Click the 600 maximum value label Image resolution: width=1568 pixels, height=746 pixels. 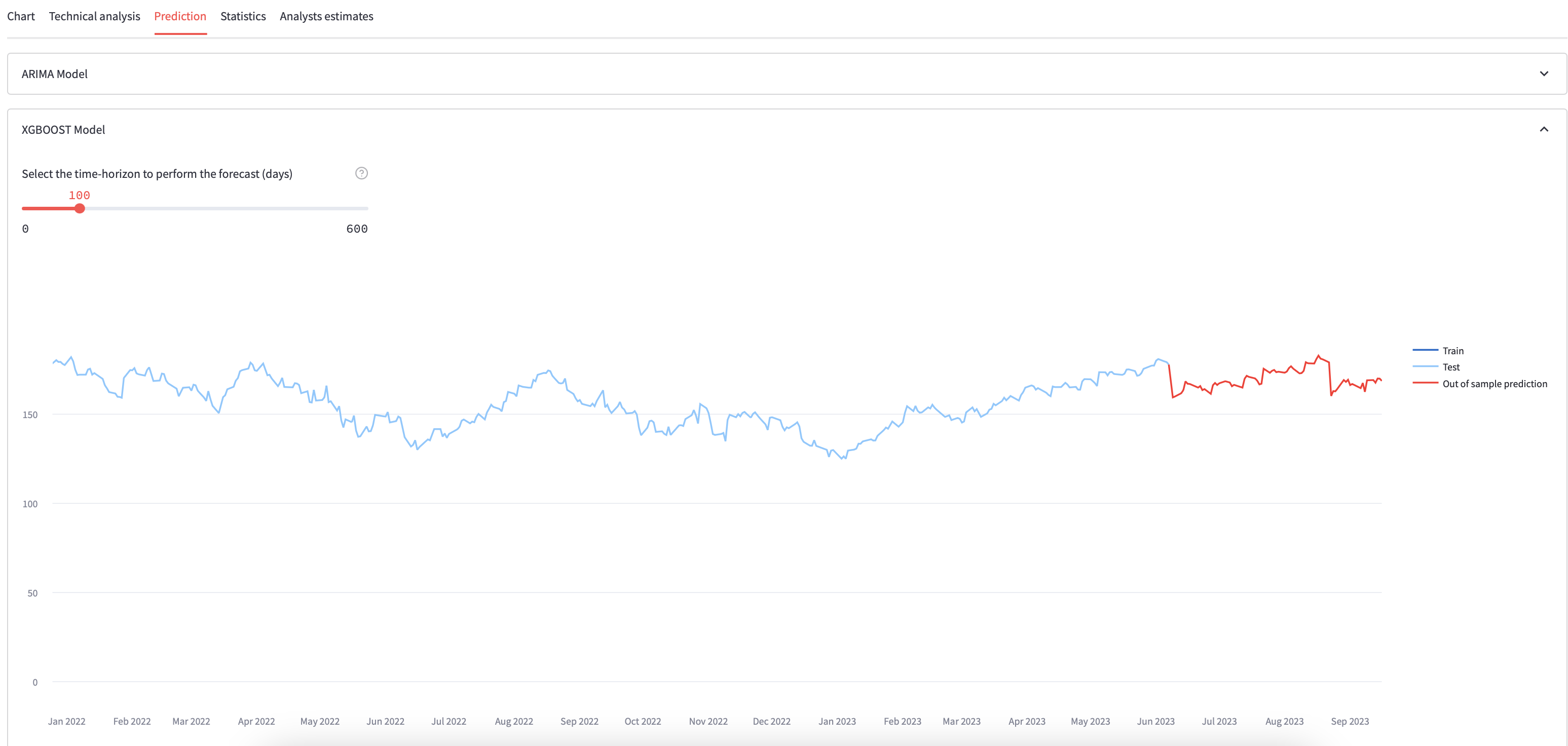357,228
